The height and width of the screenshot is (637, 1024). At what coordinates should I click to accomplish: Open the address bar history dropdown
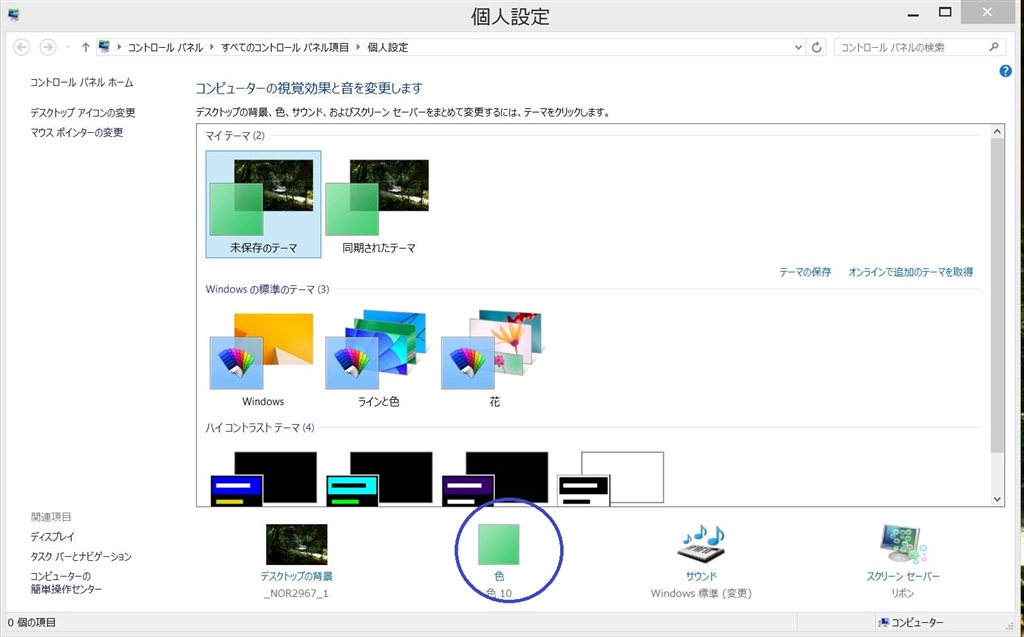[798, 47]
